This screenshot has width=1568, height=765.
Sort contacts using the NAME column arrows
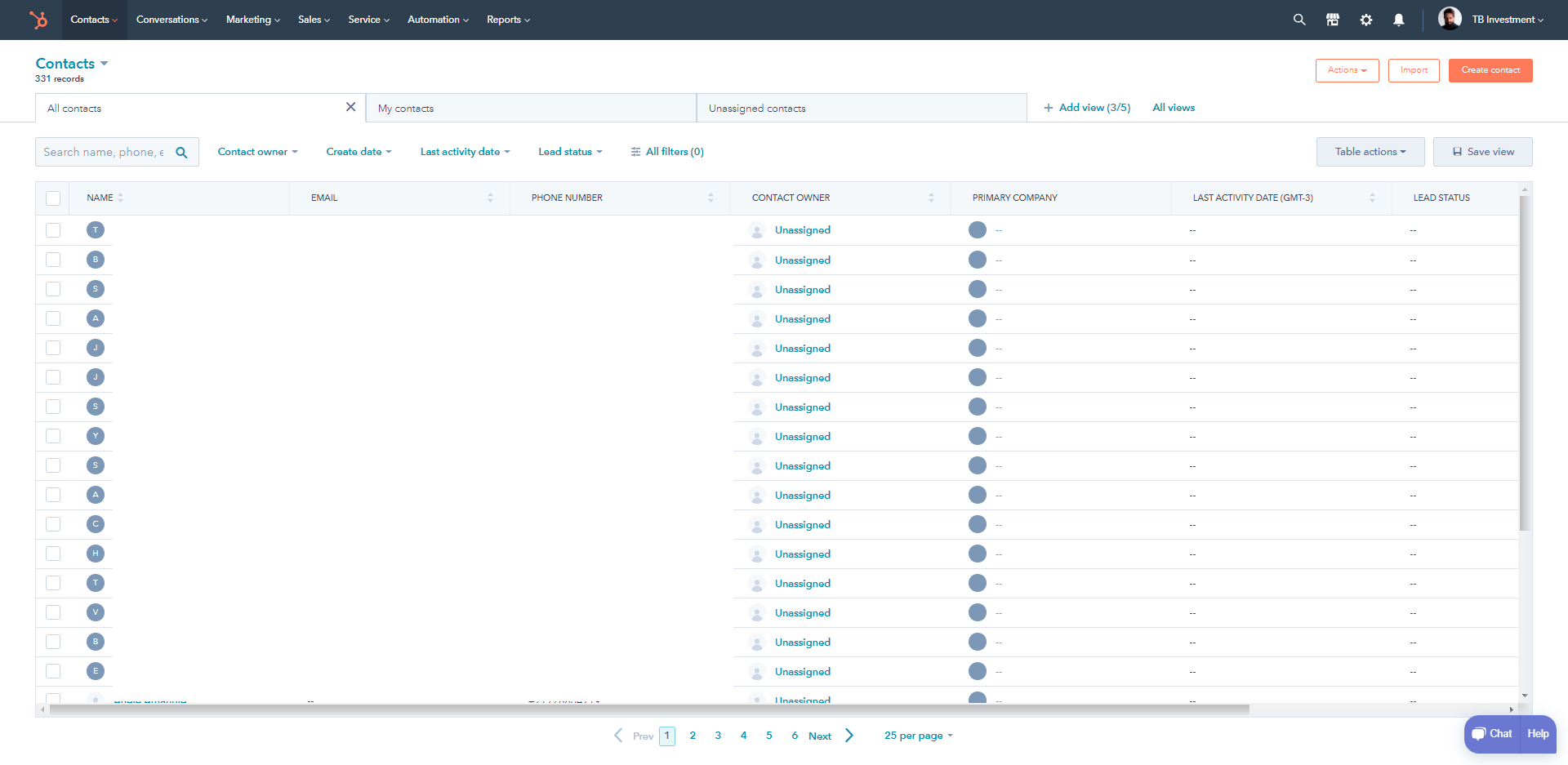pos(120,198)
